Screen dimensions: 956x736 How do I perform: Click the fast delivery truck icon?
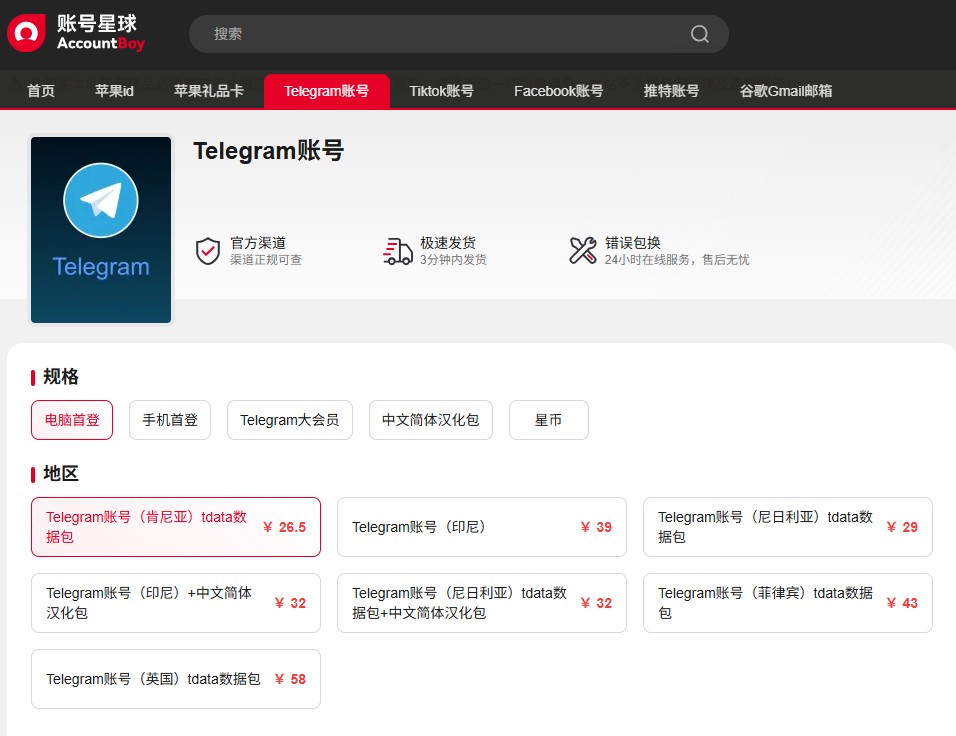[398, 251]
